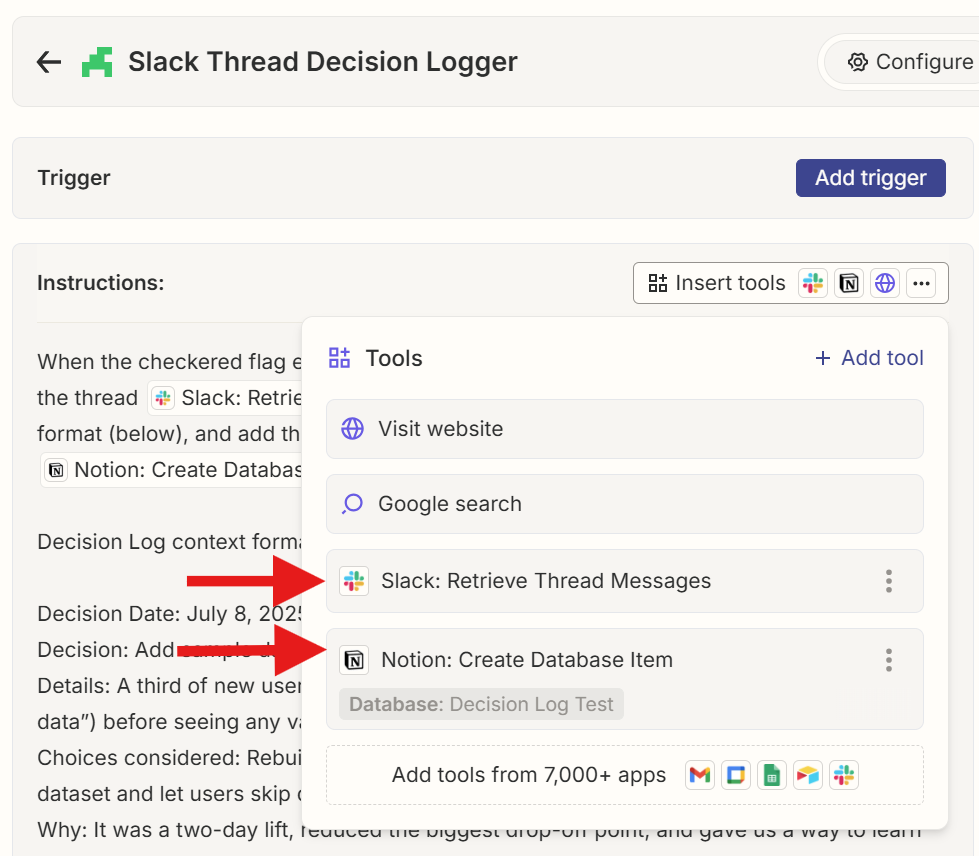Viewport: 979px width, 856px height.
Task: Click the Trigger section label
Action: (x=74, y=178)
